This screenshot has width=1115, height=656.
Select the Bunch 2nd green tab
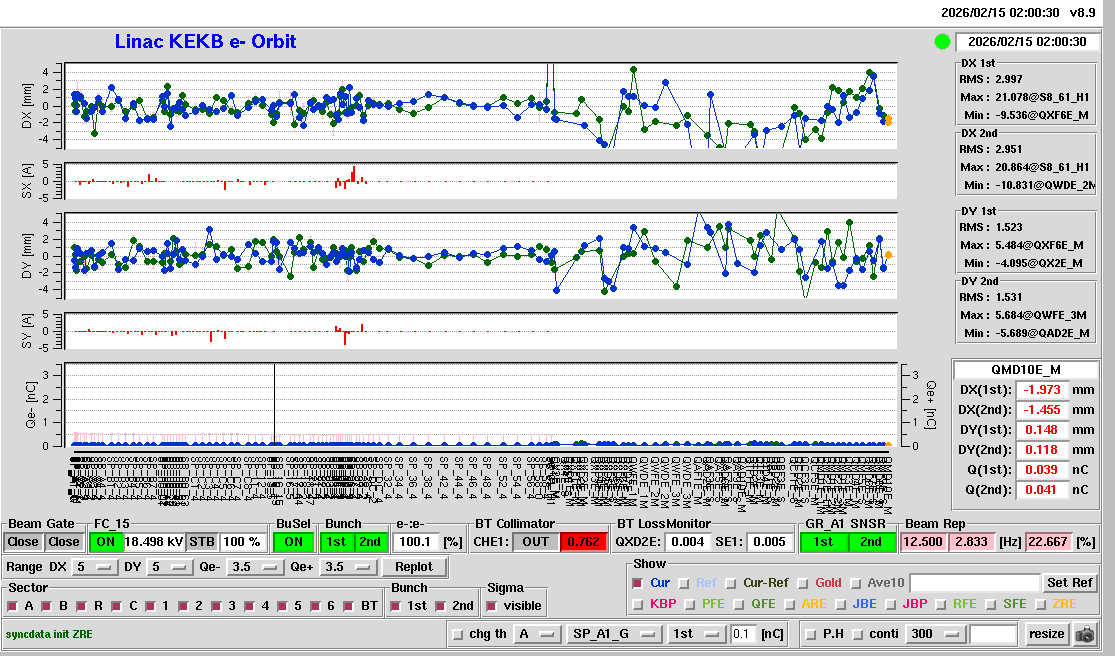pyautogui.click(x=370, y=542)
